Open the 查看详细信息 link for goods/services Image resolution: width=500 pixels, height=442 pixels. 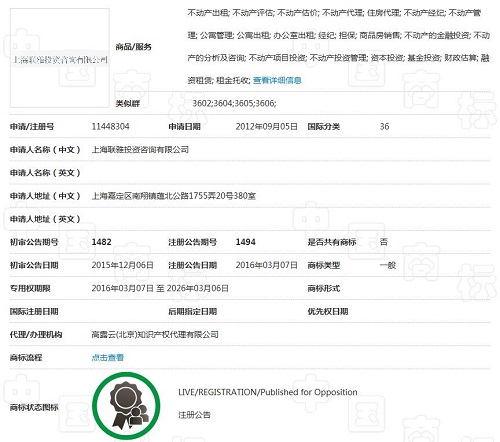277,80
